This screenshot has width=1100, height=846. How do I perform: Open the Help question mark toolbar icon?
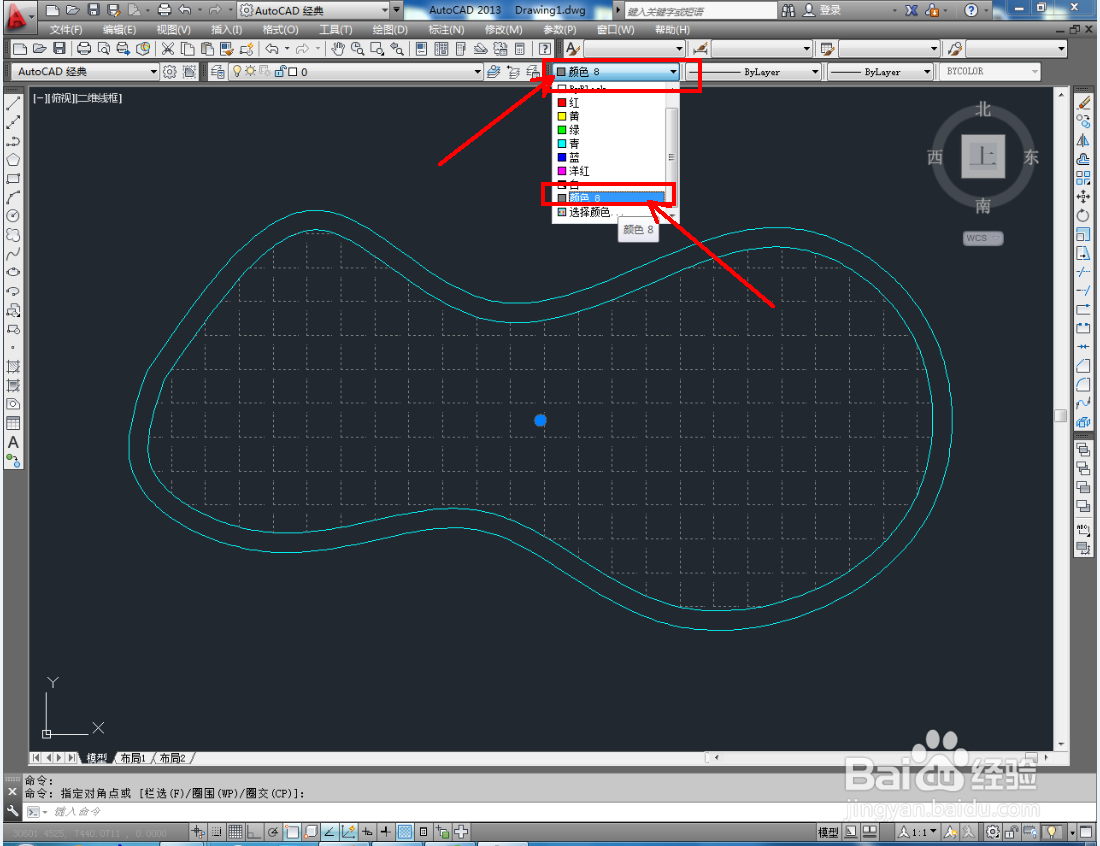[x=544, y=48]
